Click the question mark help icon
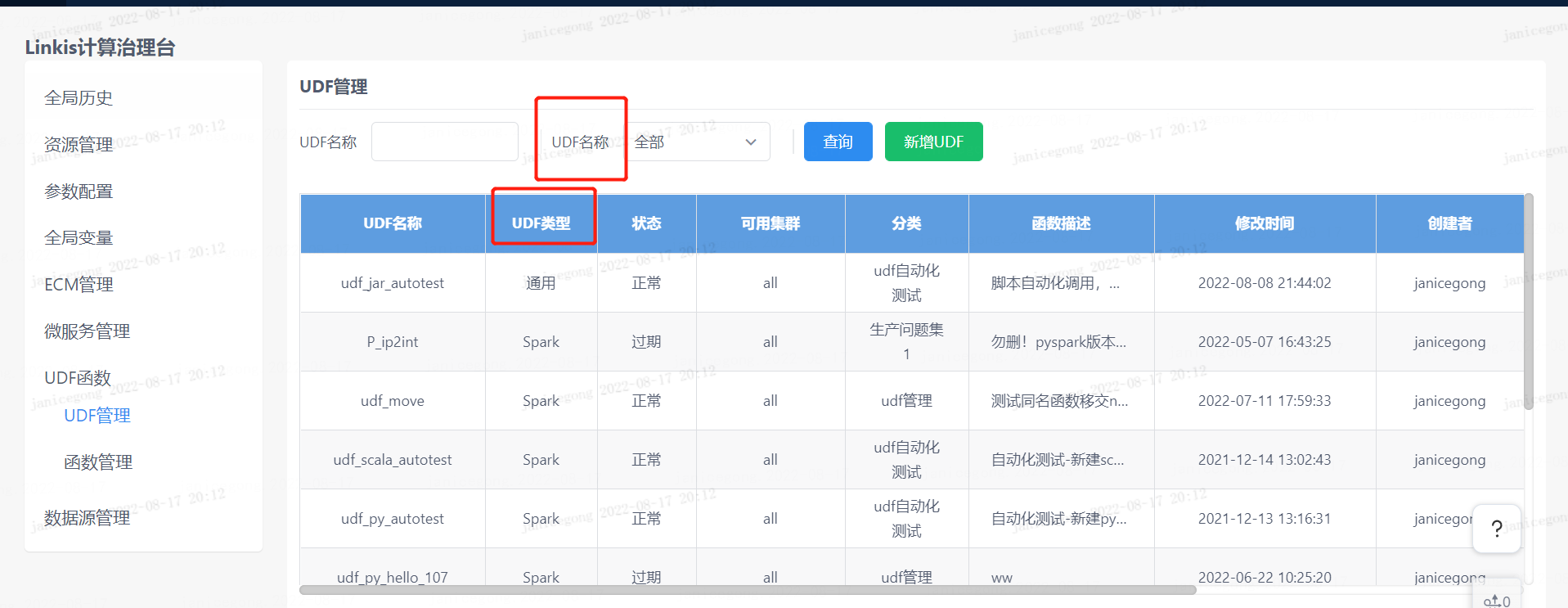1568x608 pixels. 1496,529
